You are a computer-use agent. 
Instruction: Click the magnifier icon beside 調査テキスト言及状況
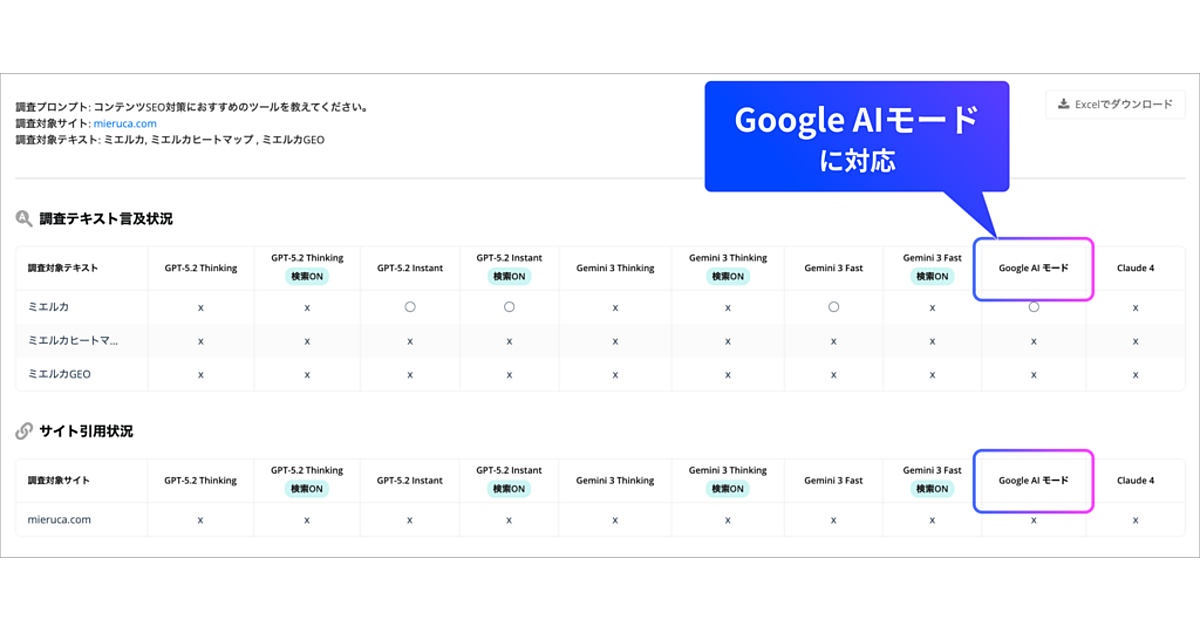24,219
